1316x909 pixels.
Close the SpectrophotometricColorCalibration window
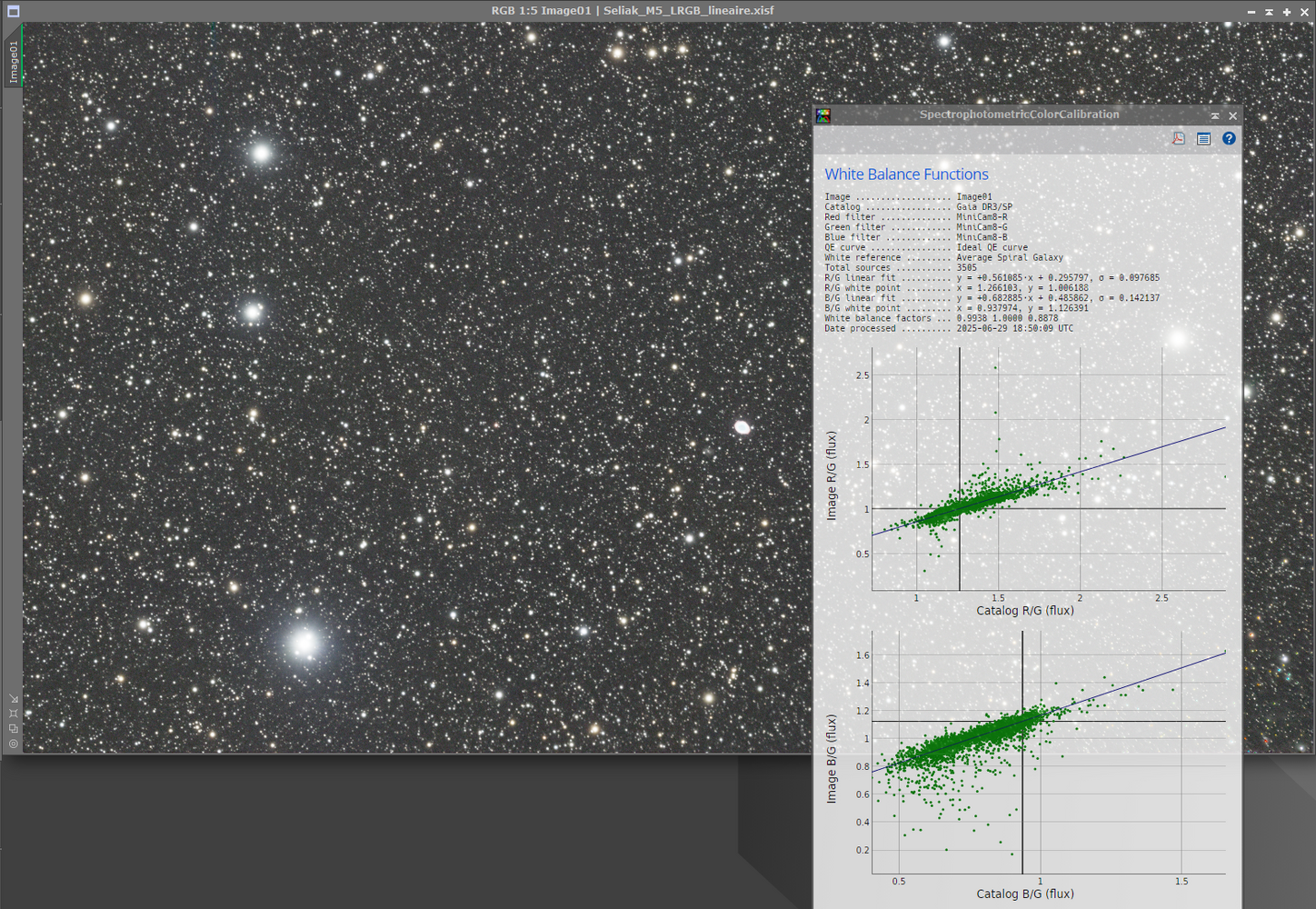[x=1232, y=115]
